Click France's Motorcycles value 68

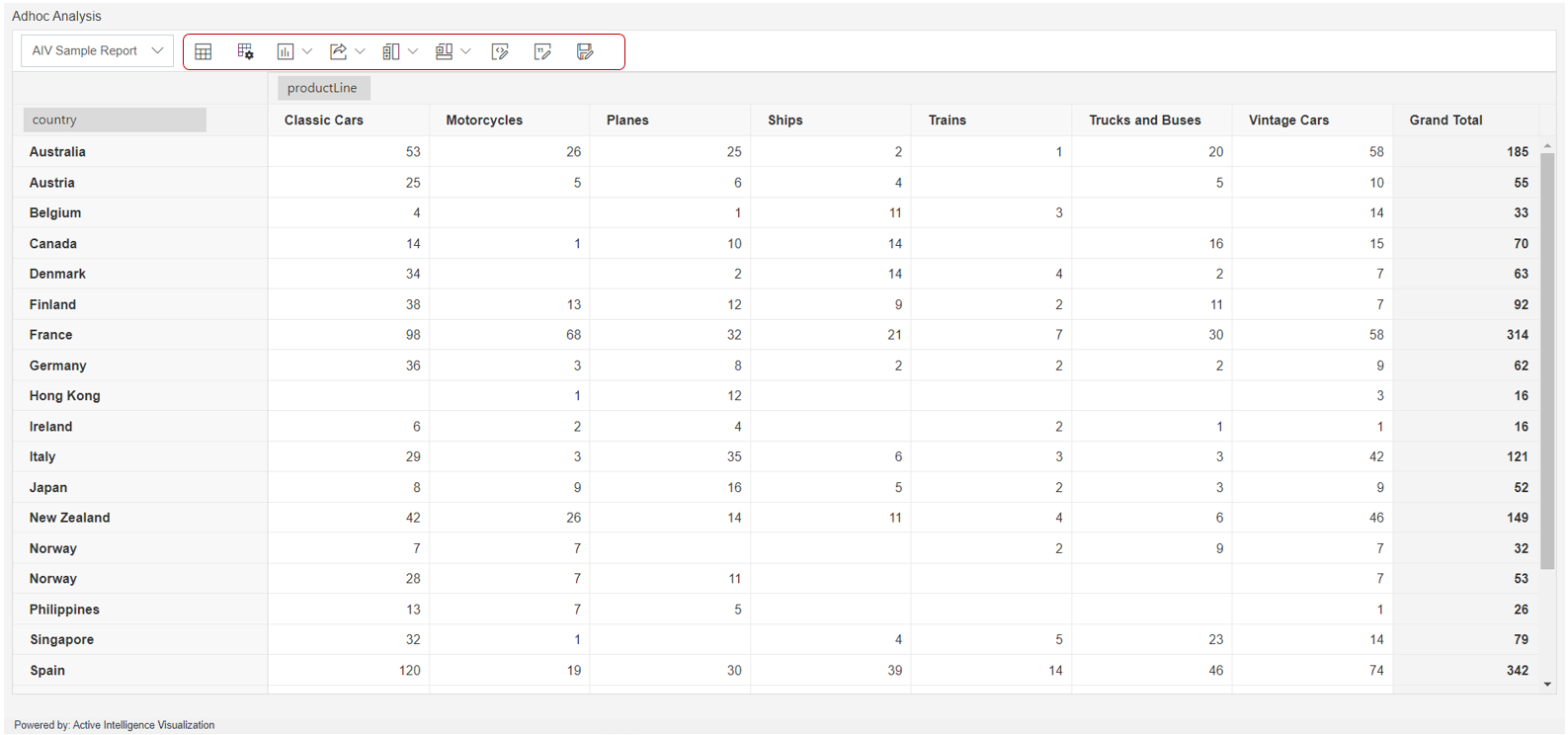coord(573,335)
